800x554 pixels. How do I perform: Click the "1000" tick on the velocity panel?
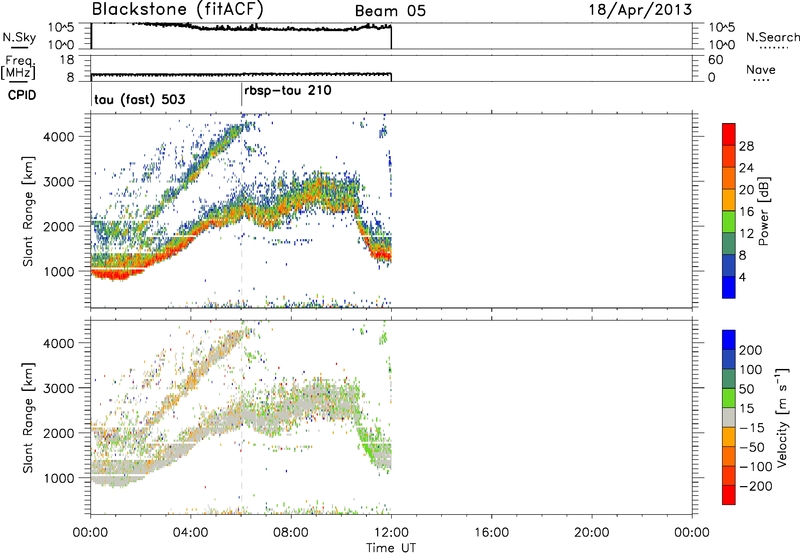tap(58, 478)
